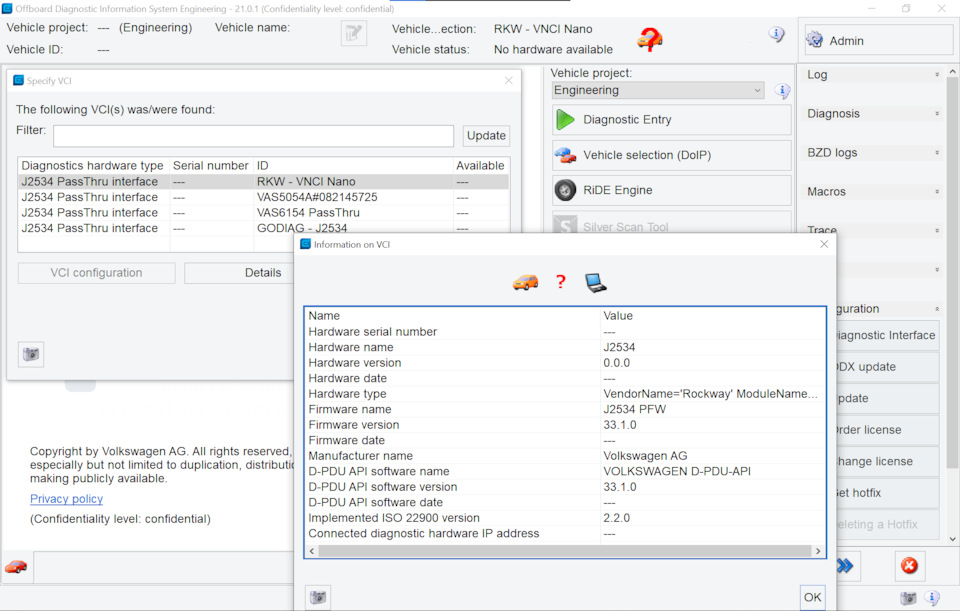Click the red question mark in Information on VCI
This screenshot has width=960, height=611.
tap(560, 282)
